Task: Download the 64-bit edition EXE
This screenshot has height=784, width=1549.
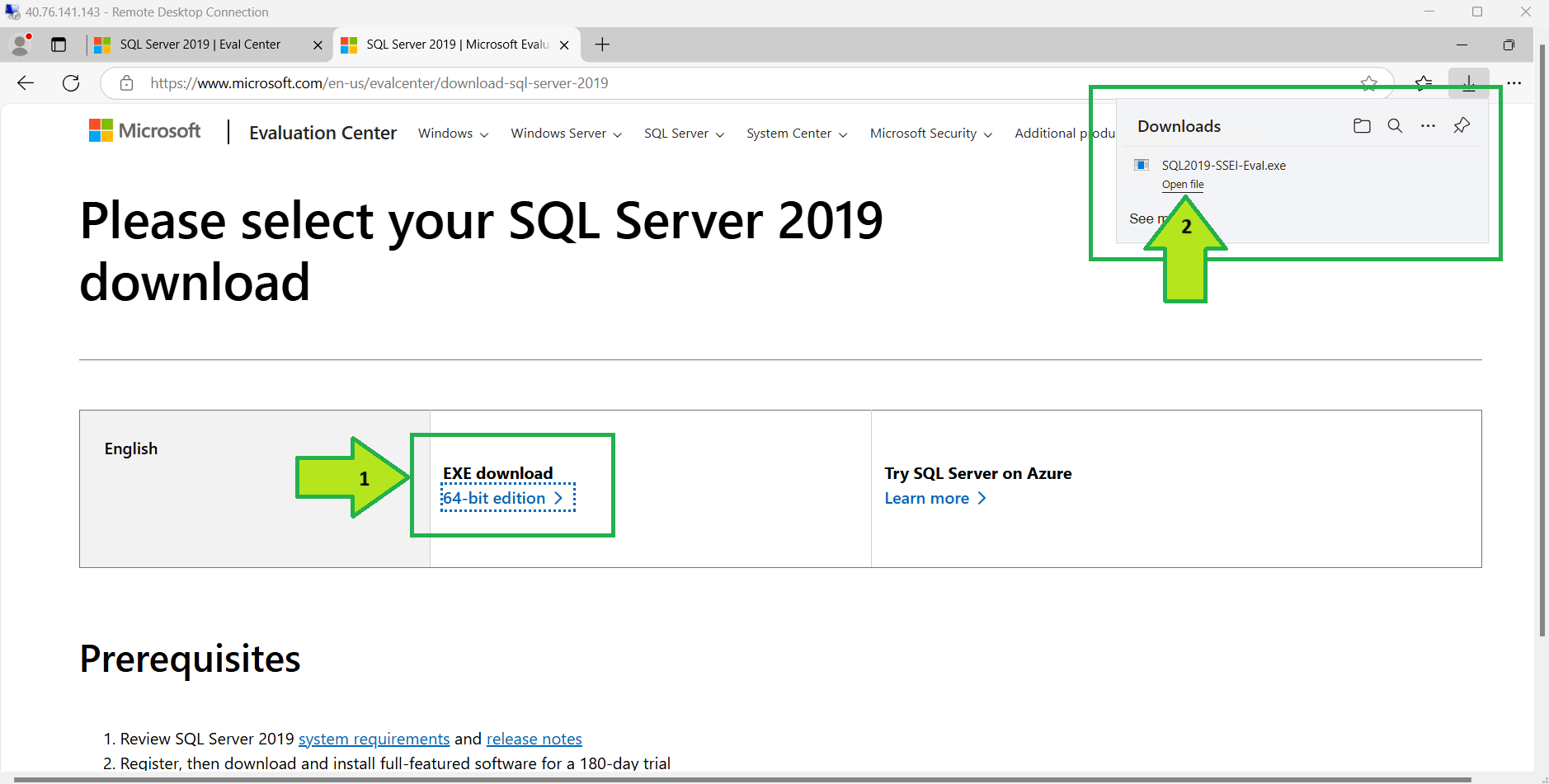Action: [502, 498]
